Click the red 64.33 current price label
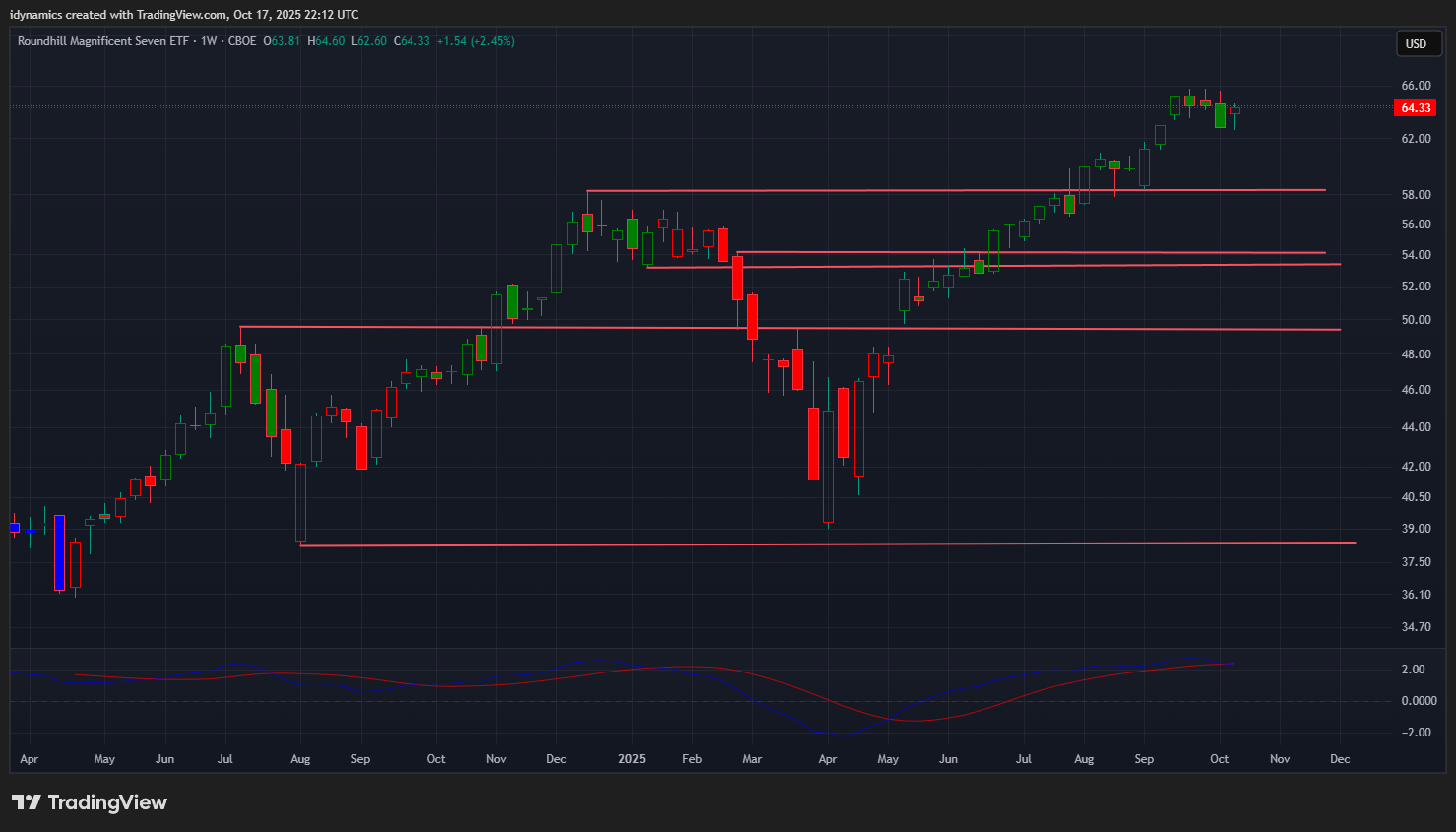1456x832 pixels. click(x=1415, y=108)
